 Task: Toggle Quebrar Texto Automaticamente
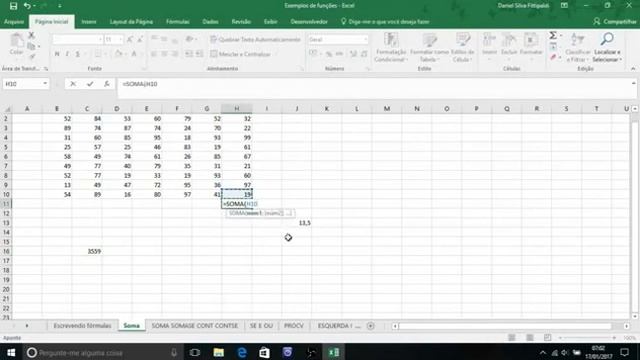[x=255, y=40]
